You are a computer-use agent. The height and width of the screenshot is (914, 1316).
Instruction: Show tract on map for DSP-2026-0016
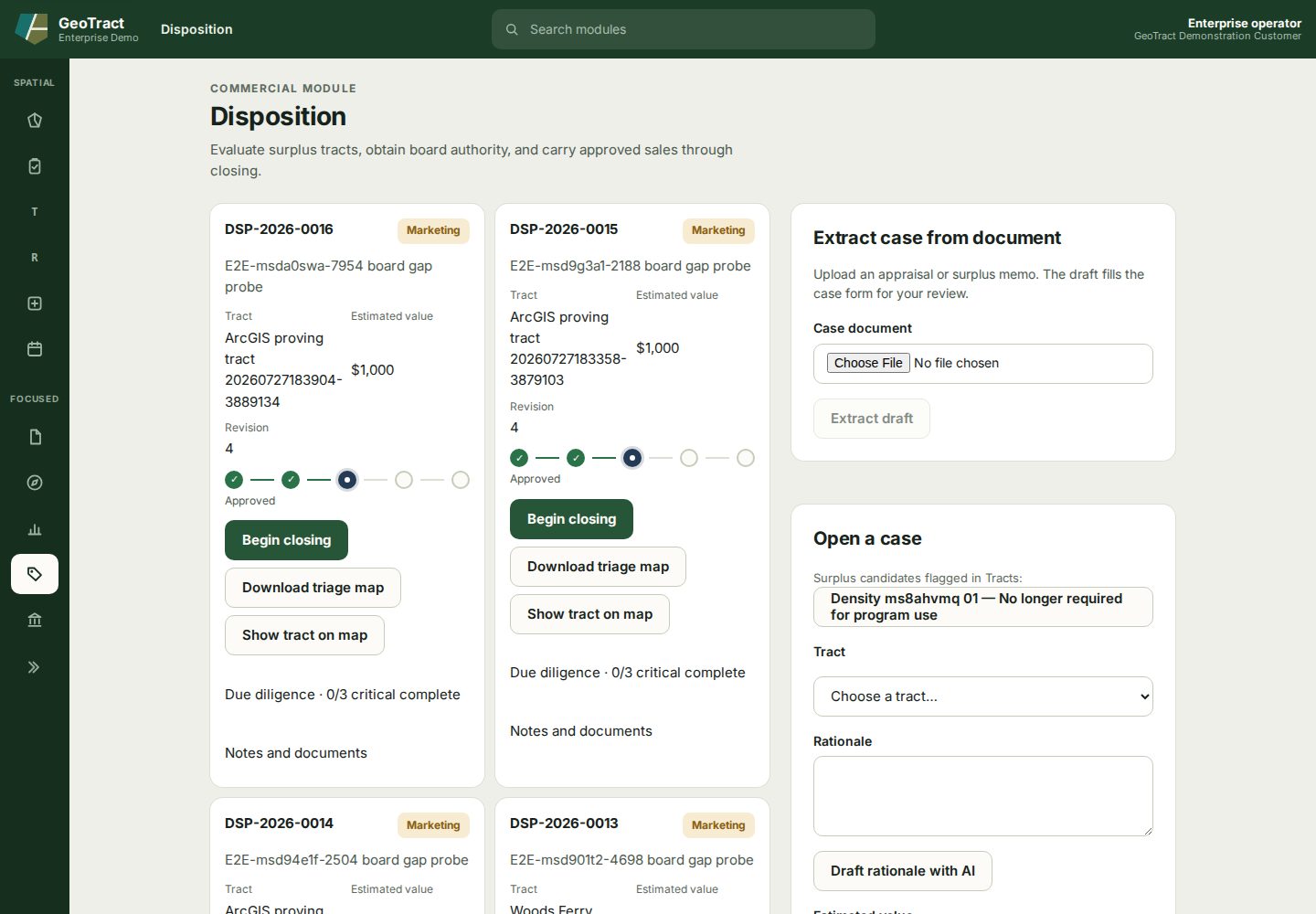point(304,635)
